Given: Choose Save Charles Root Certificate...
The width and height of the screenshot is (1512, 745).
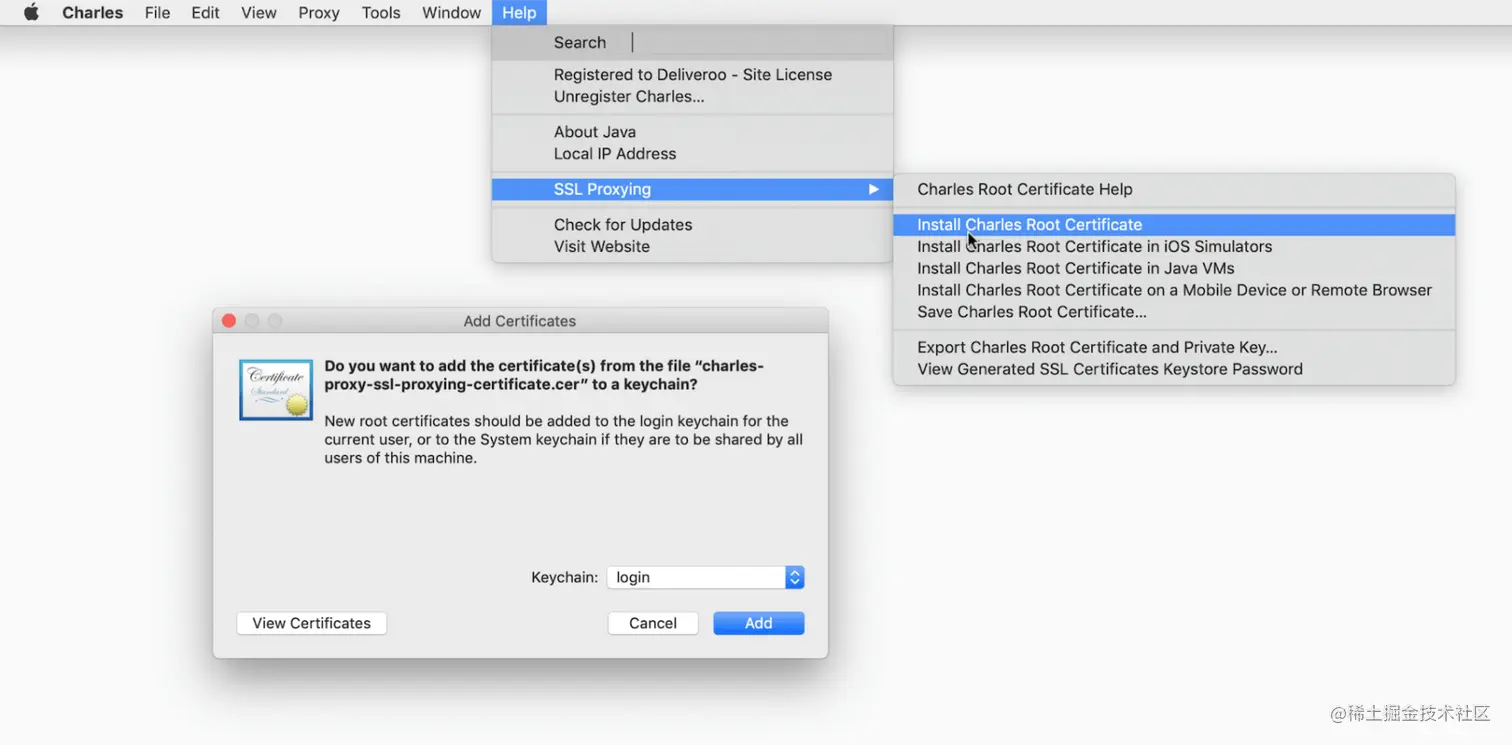Looking at the screenshot, I should click(1174, 312).
